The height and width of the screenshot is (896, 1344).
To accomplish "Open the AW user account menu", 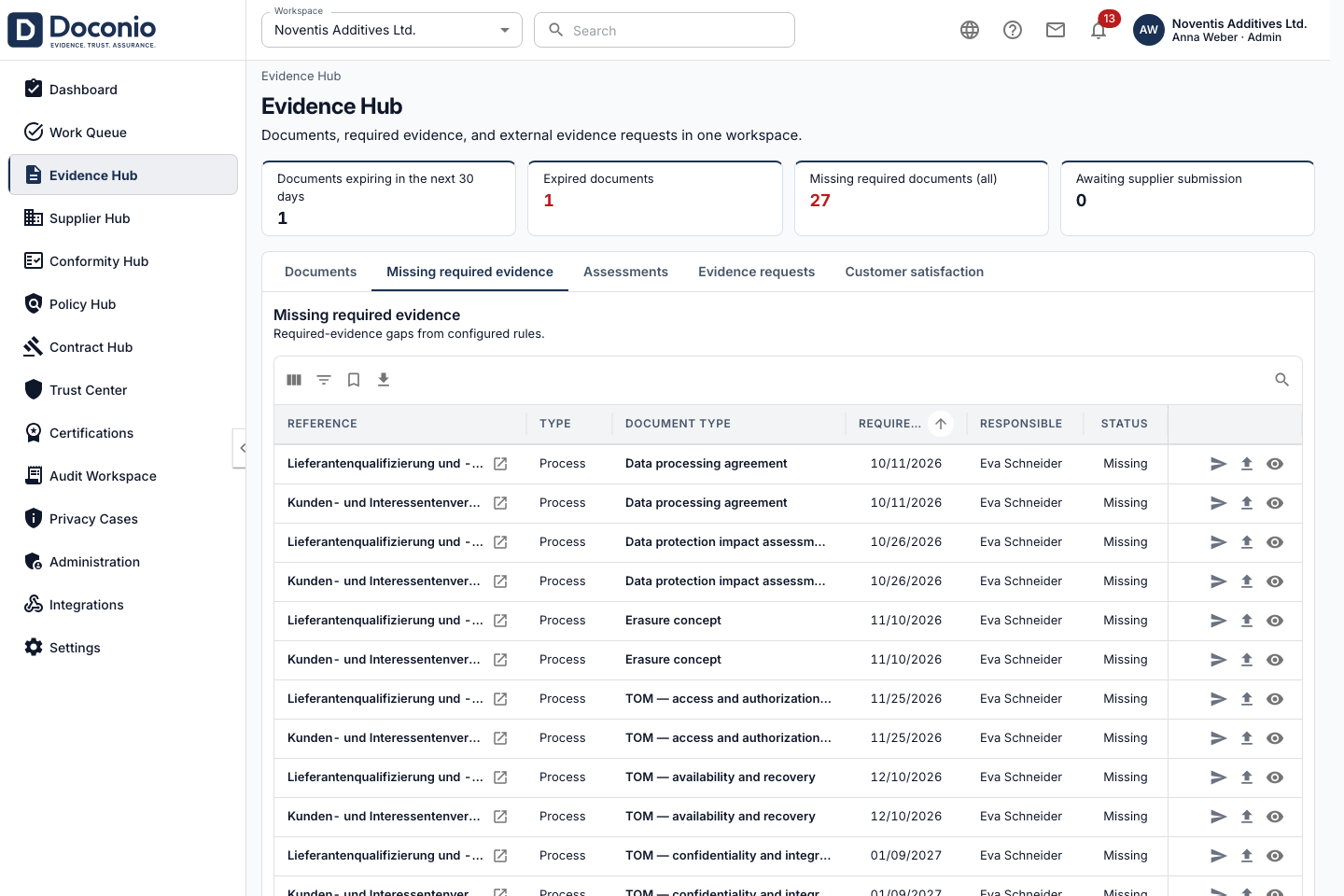I will 1221,30.
